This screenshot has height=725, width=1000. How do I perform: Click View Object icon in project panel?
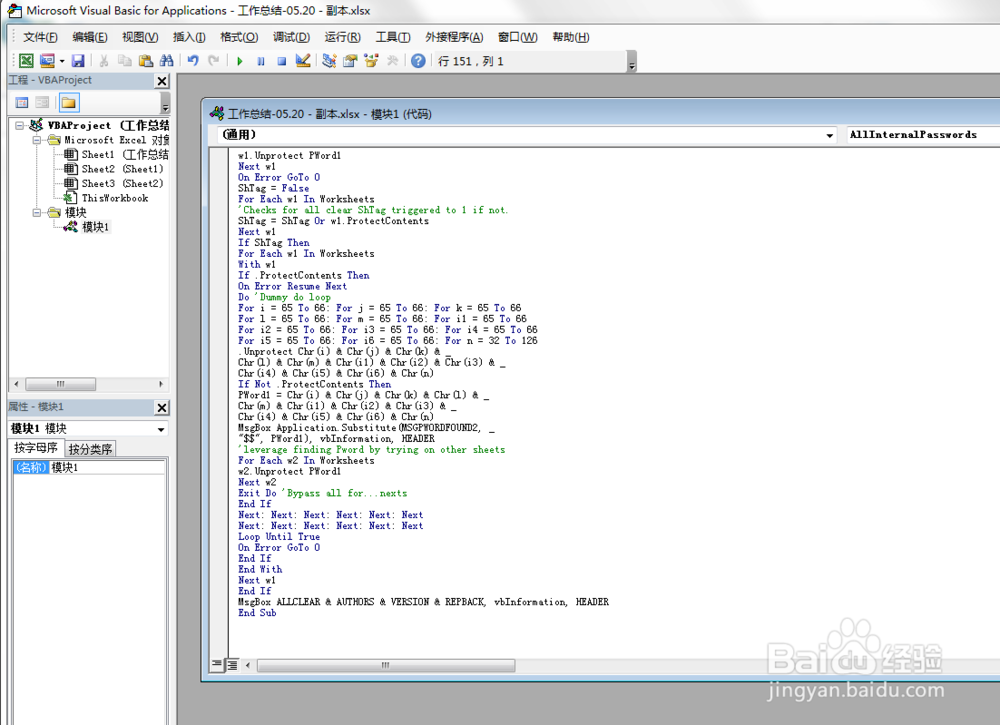pos(42,103)
